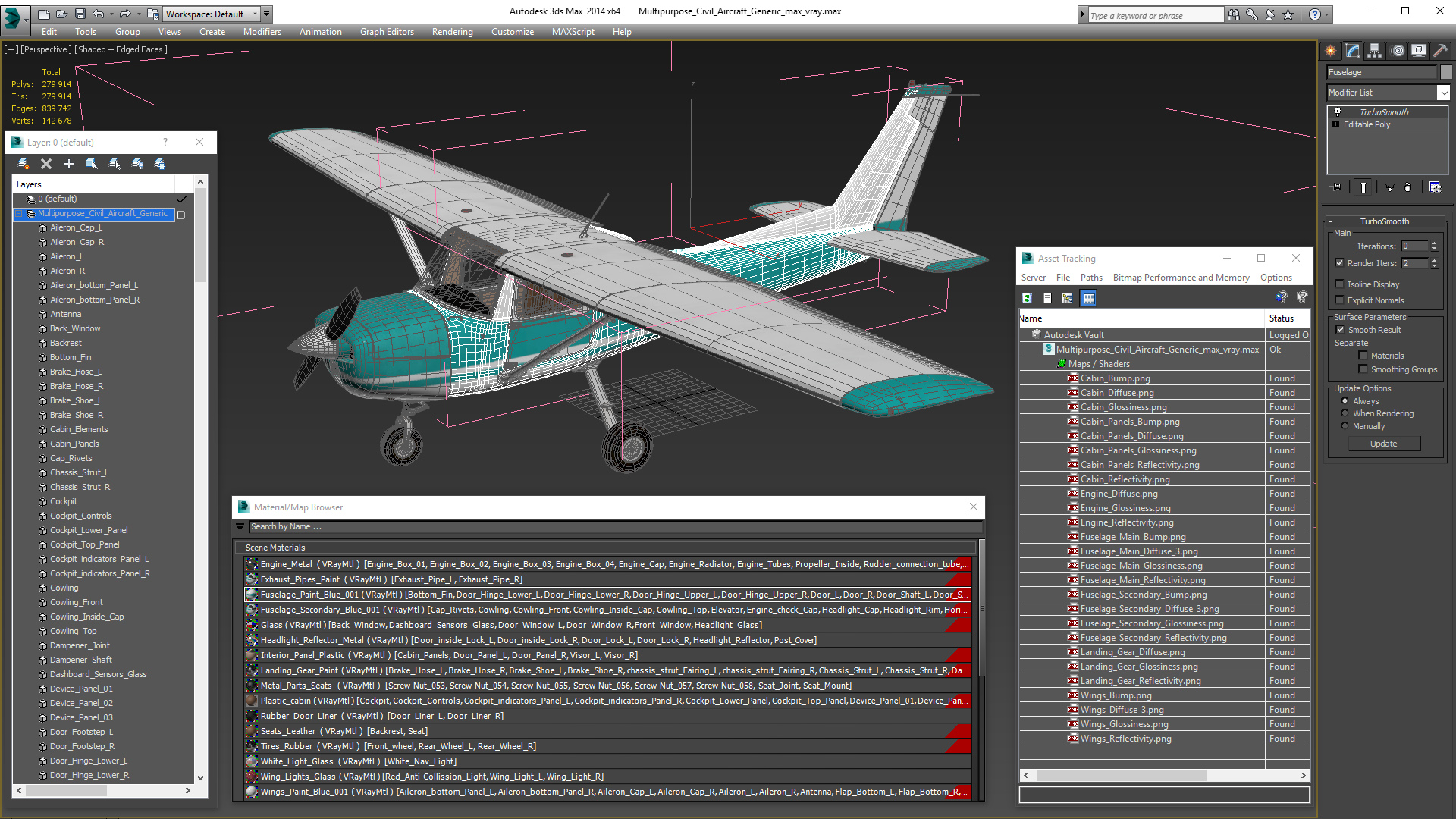Open the Graph Editors menu
Viewport: 1456px width, 819px height.
tap(387, 32)
